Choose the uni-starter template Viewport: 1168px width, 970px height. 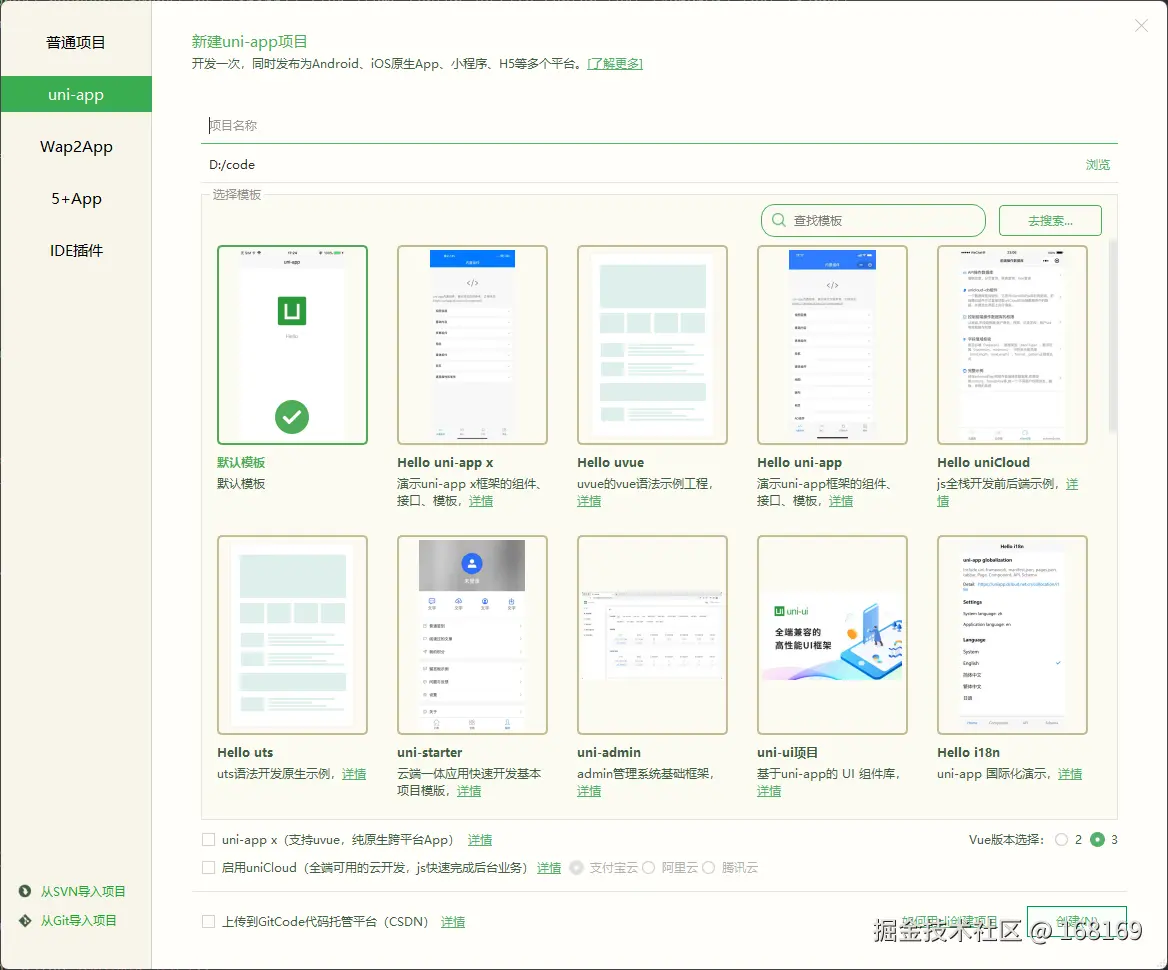(472, 635)
